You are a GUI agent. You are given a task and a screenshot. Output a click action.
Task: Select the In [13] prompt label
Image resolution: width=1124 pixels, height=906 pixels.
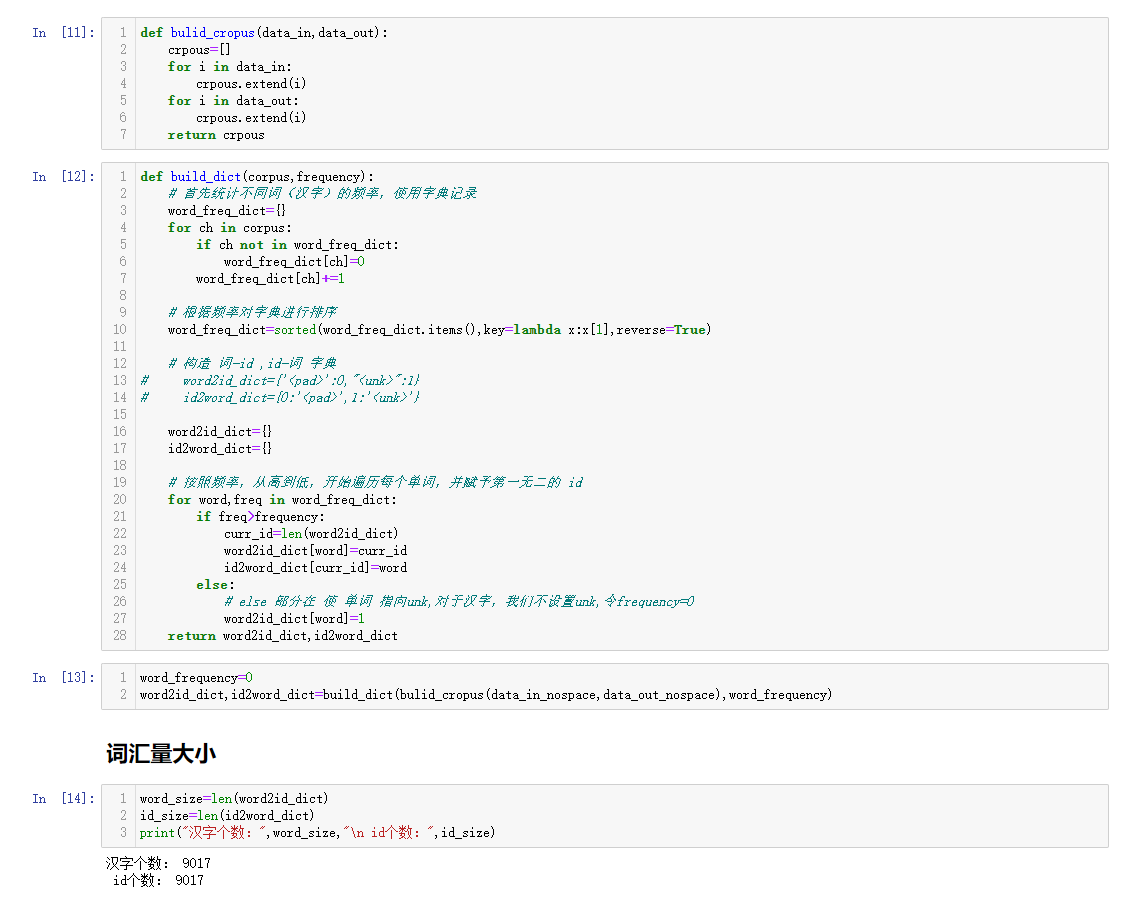pyautogui.click(x=63, y=678)
